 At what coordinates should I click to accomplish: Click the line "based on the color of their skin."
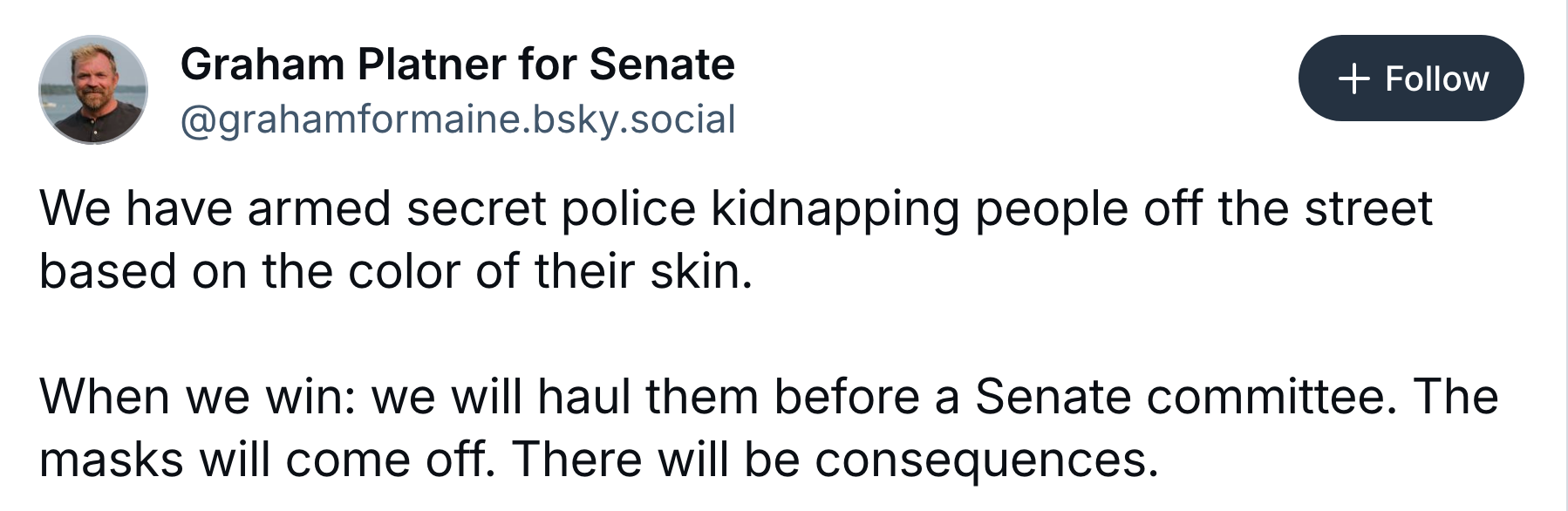click(396, 271)
